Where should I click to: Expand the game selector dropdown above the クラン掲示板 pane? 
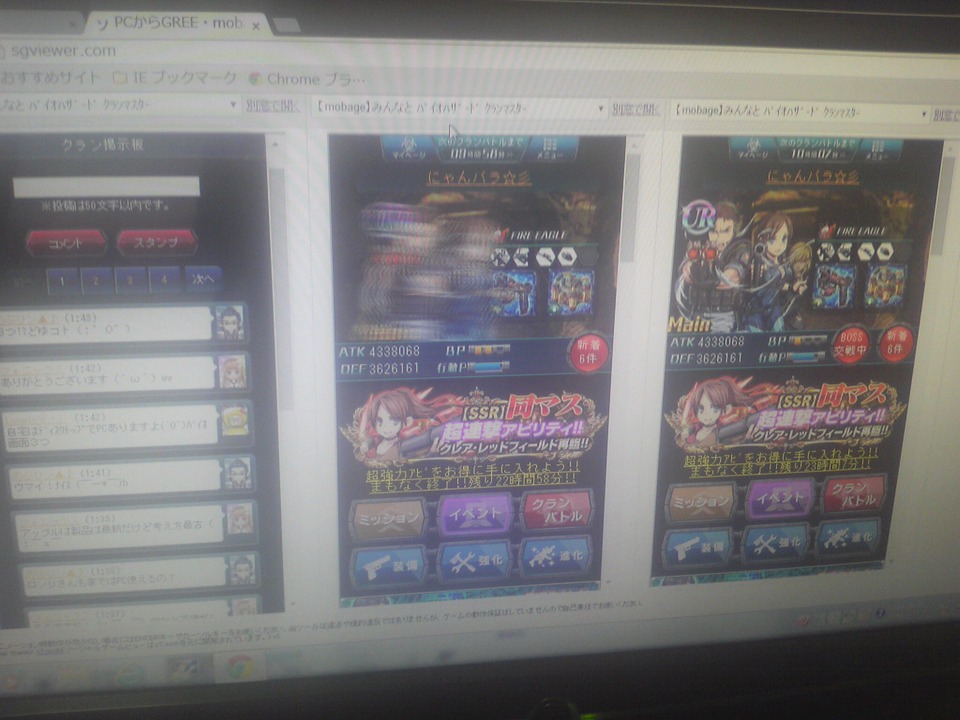point(233,105)
